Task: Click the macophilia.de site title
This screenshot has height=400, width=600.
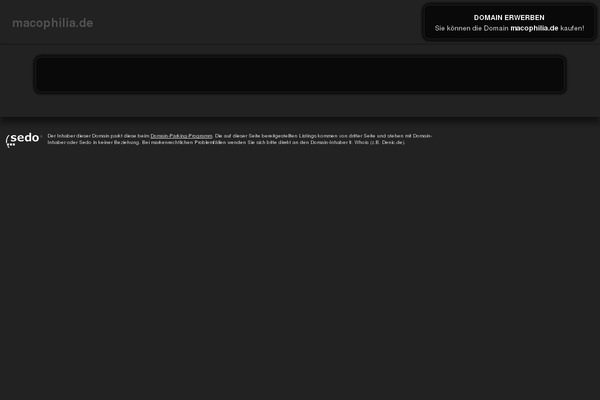Action: click(52, 23)
